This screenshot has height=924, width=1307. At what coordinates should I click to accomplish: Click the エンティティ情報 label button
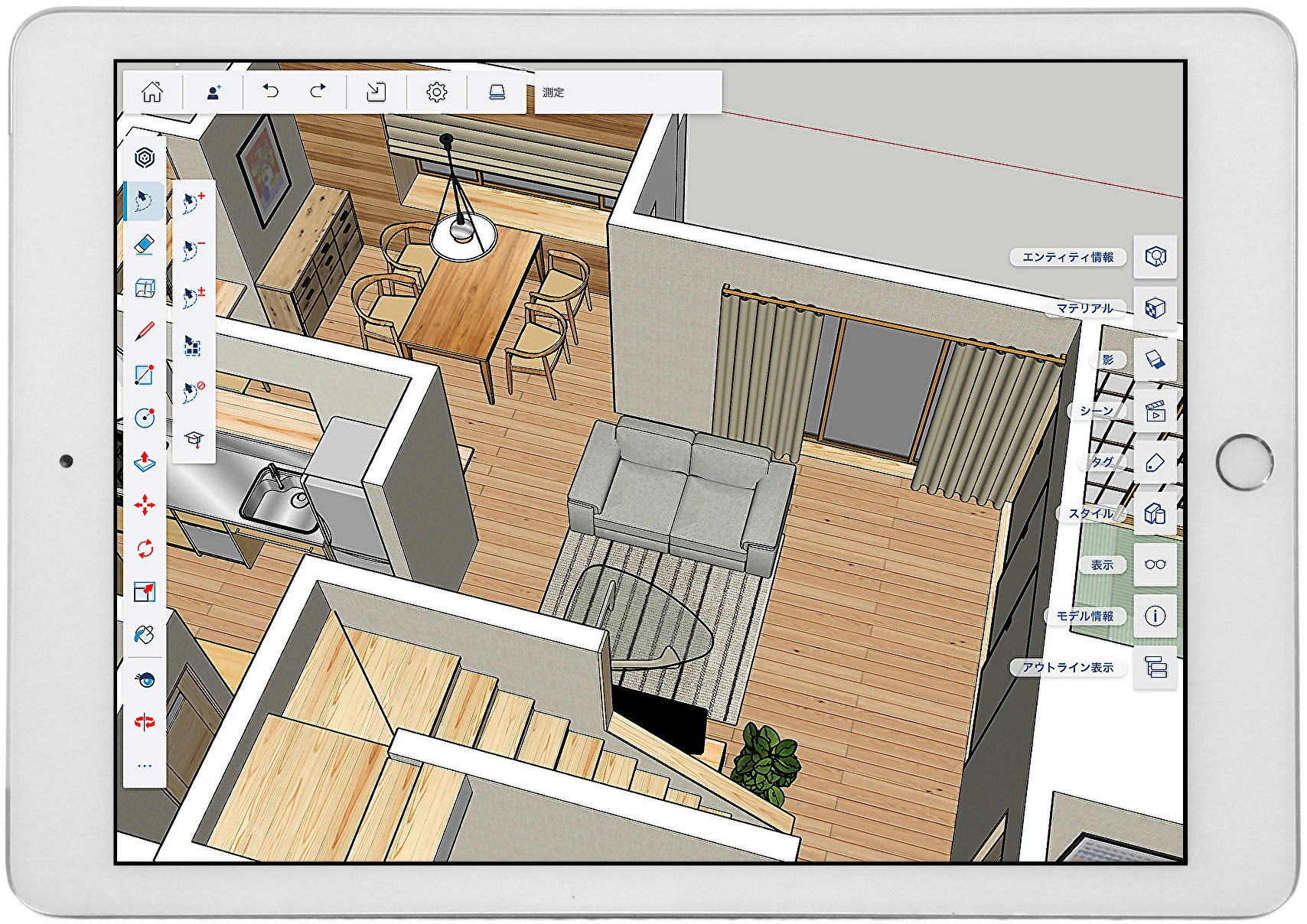(x=1067, y=257)
